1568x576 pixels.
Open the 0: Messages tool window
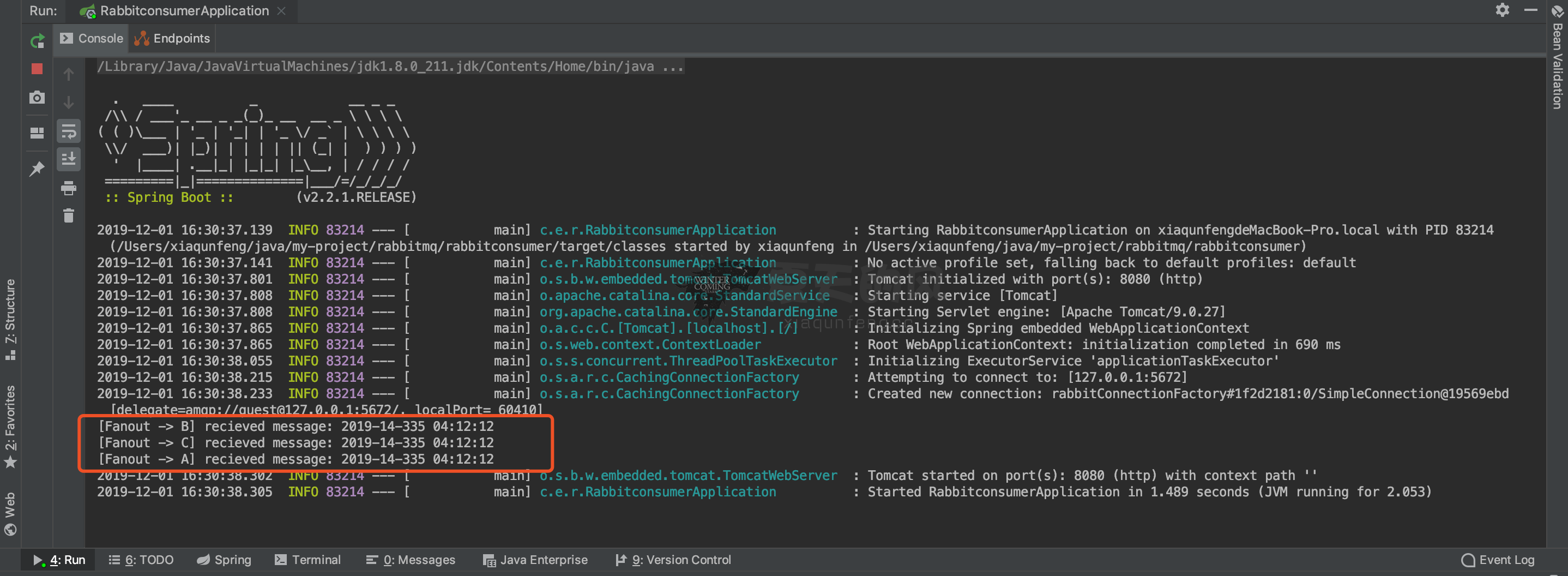click(x=410, y=560)
